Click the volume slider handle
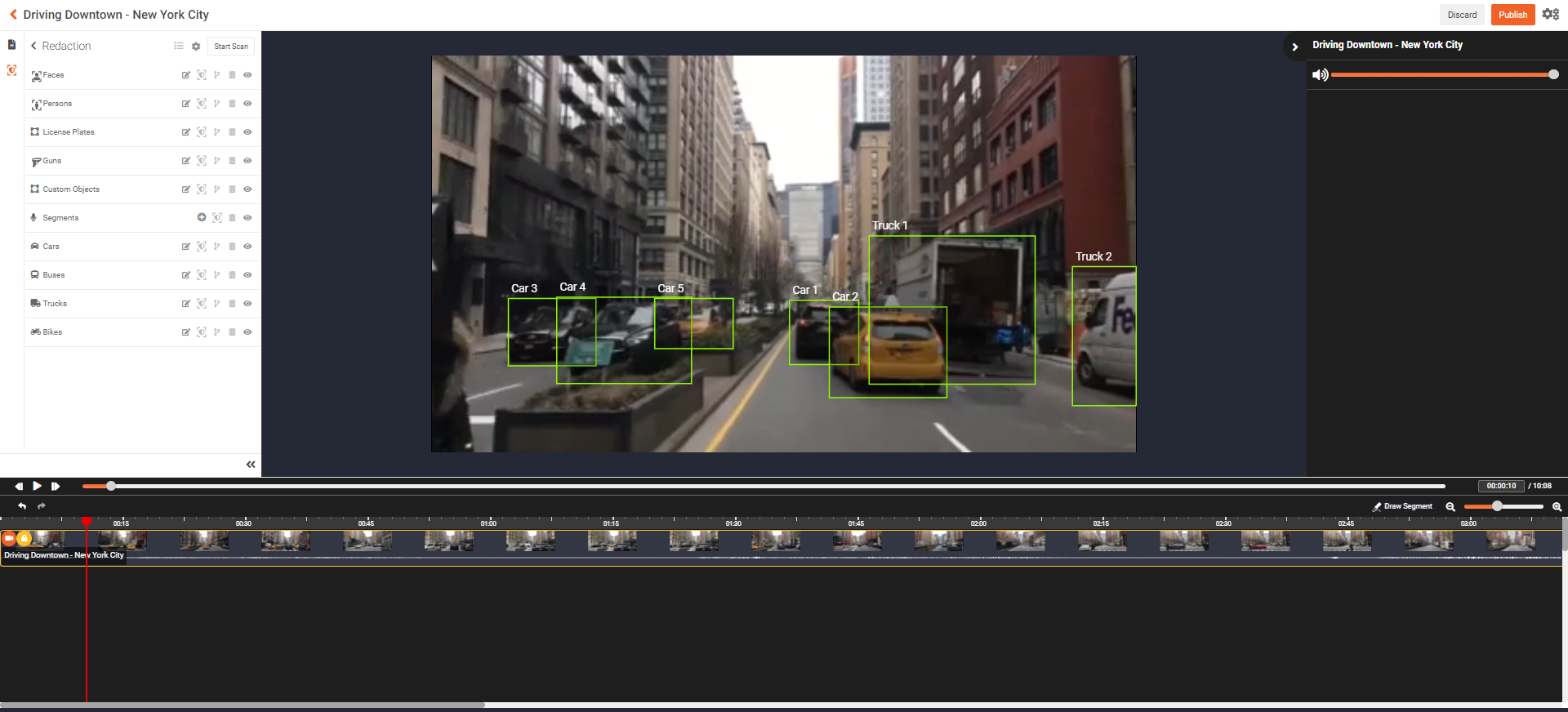This screenshot has width=1568, height=712. tap(1553, 75)
